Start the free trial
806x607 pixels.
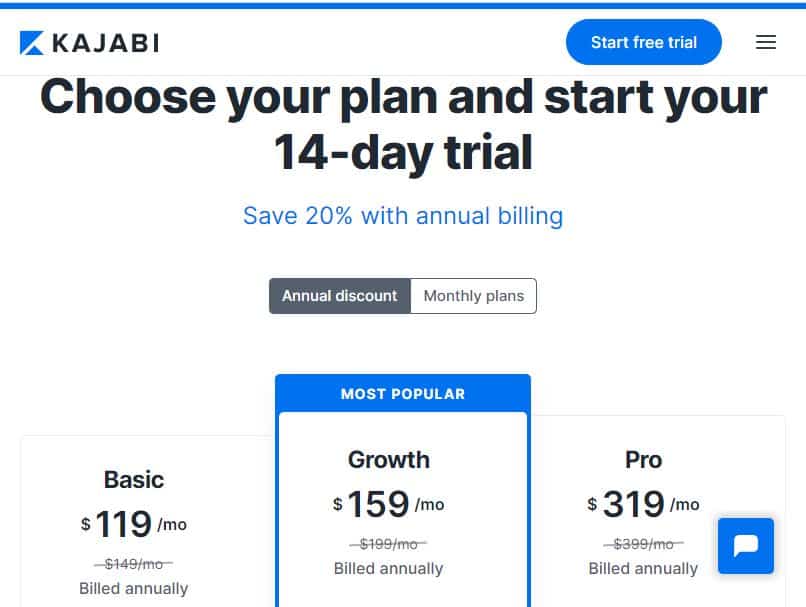[644, 42]
